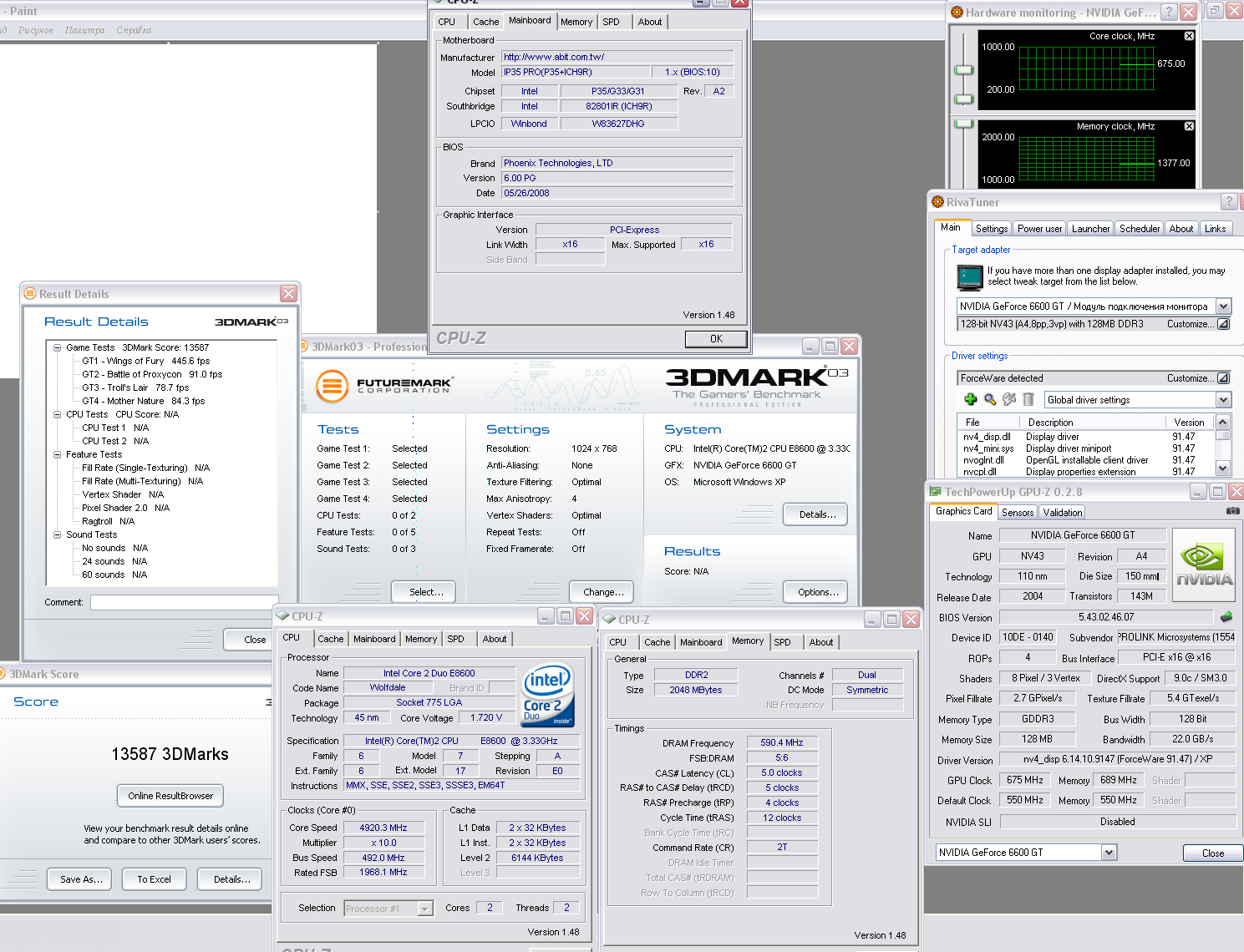Click the Futuremark orange logo in 3DMark03

tap(332, 387)
